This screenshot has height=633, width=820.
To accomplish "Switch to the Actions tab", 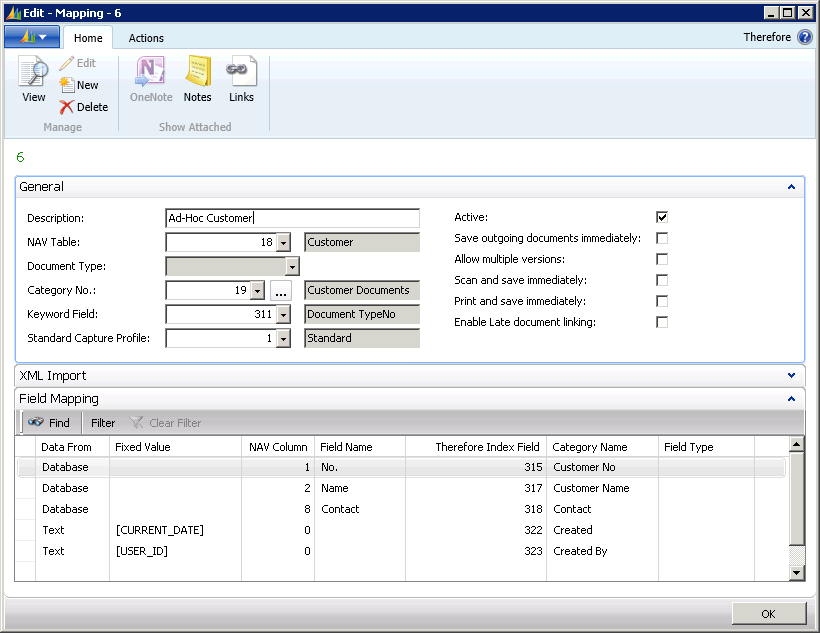I will 146,38.
